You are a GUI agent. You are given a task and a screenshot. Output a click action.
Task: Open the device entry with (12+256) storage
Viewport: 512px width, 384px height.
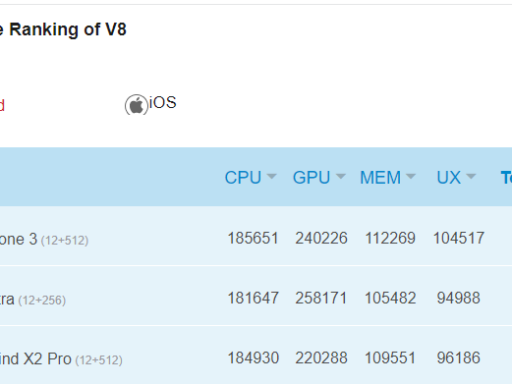coord(33,299)
